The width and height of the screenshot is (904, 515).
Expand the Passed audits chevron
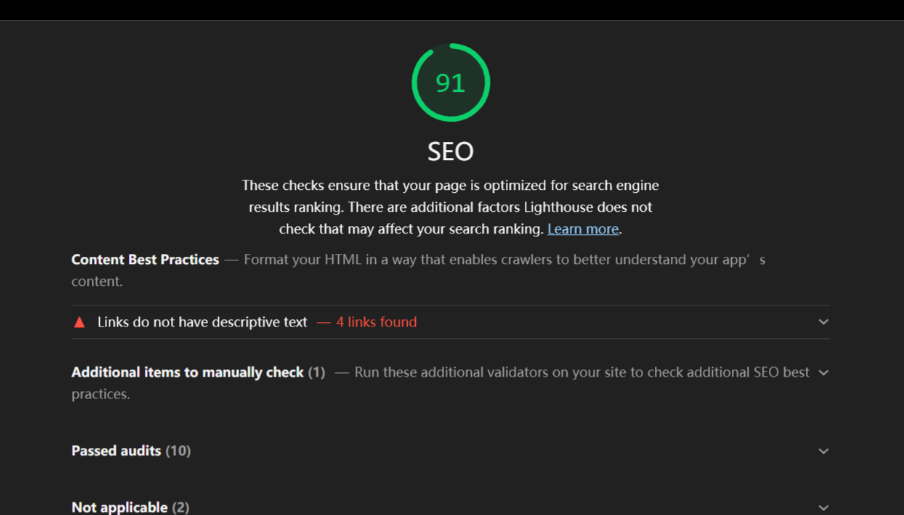pyautogui.click(x=823, y=451)
